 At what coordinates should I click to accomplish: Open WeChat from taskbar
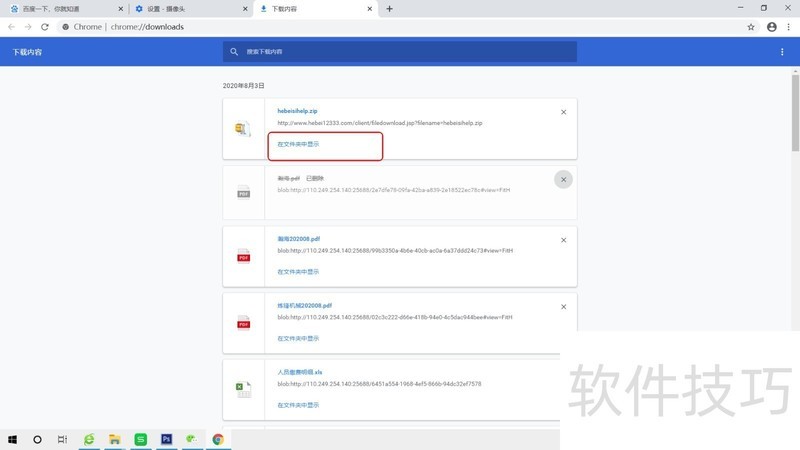point(192,439)
